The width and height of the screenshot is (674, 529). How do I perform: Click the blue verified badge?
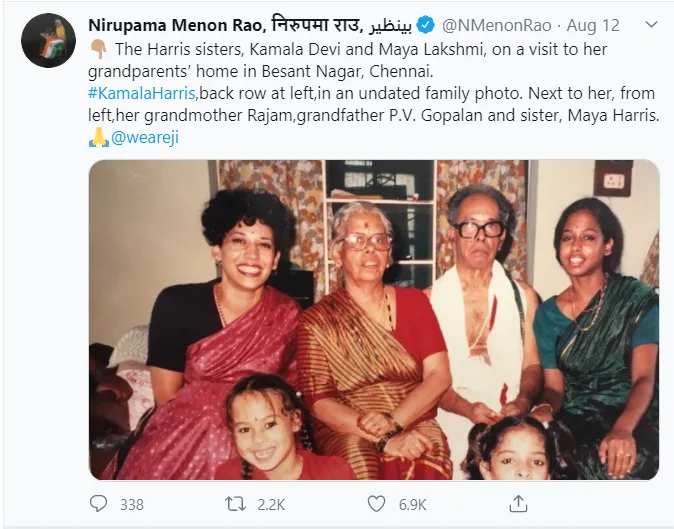(x=423, y=24)
